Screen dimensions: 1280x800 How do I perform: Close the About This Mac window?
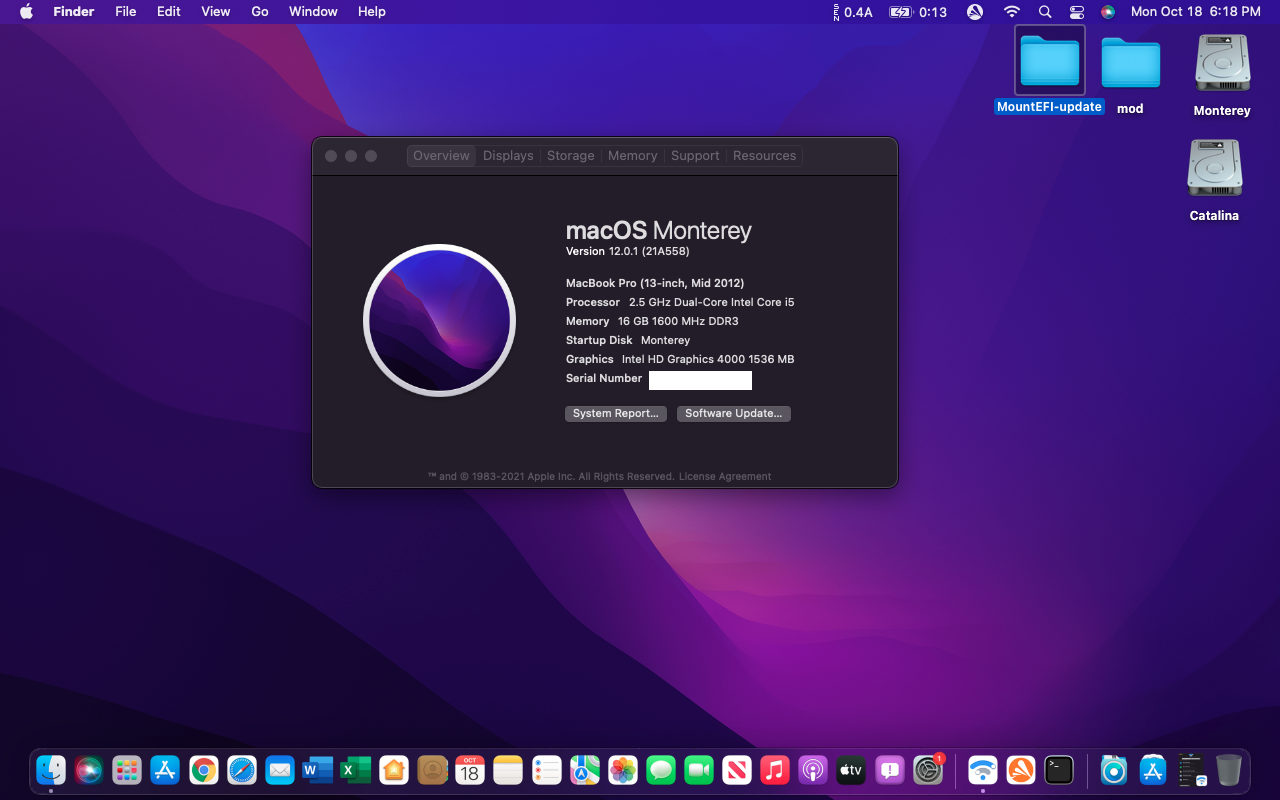pyautogui.click(x=331, y=156)
